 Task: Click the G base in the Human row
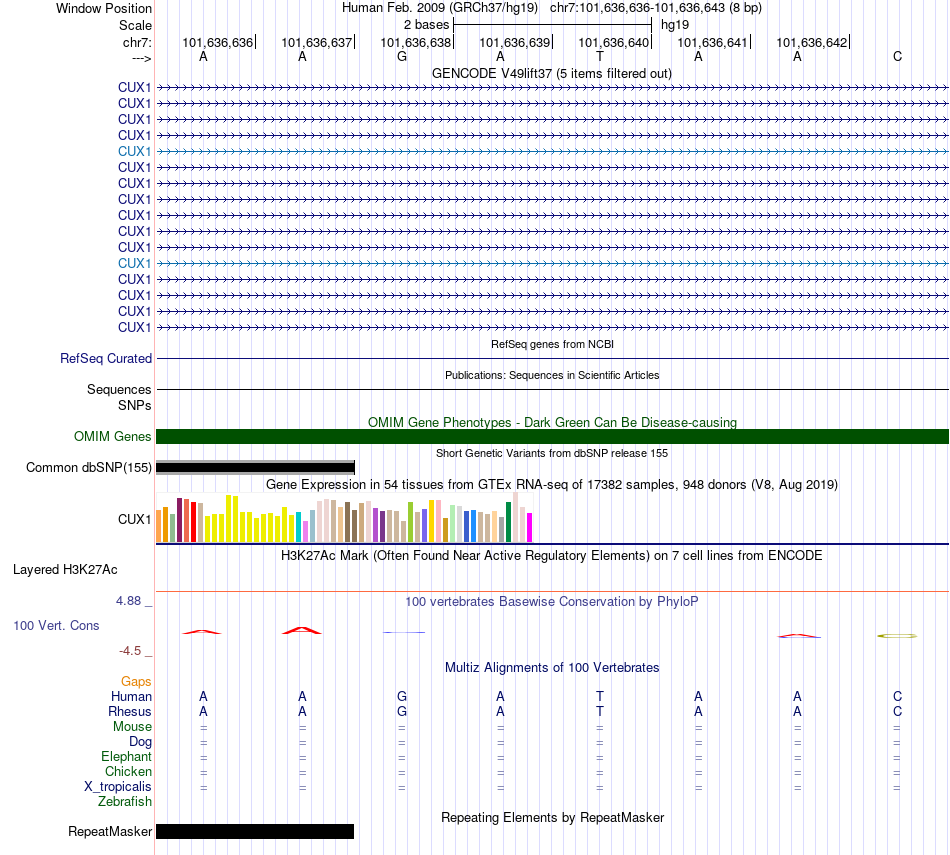tap(402, 696)
